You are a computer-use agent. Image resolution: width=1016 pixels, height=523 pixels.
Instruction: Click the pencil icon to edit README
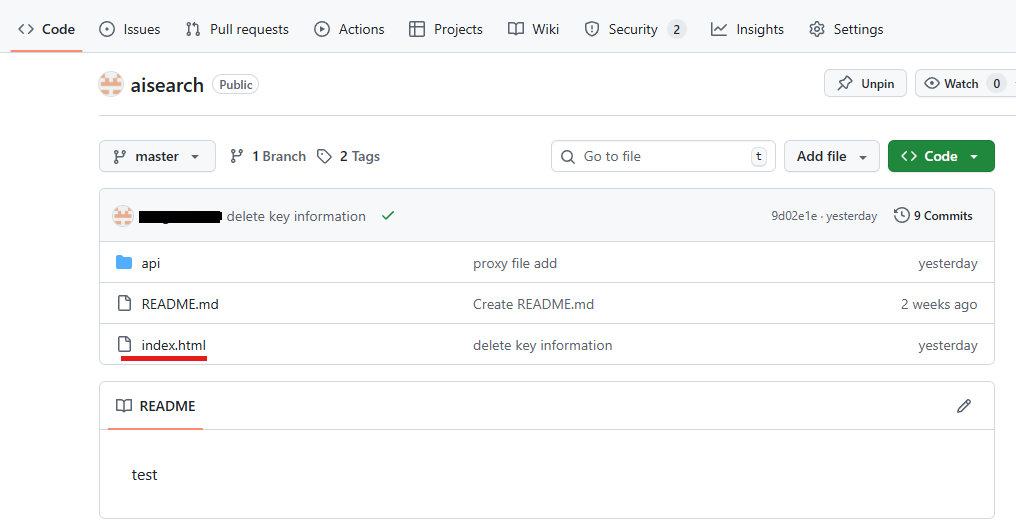point(964,406)
